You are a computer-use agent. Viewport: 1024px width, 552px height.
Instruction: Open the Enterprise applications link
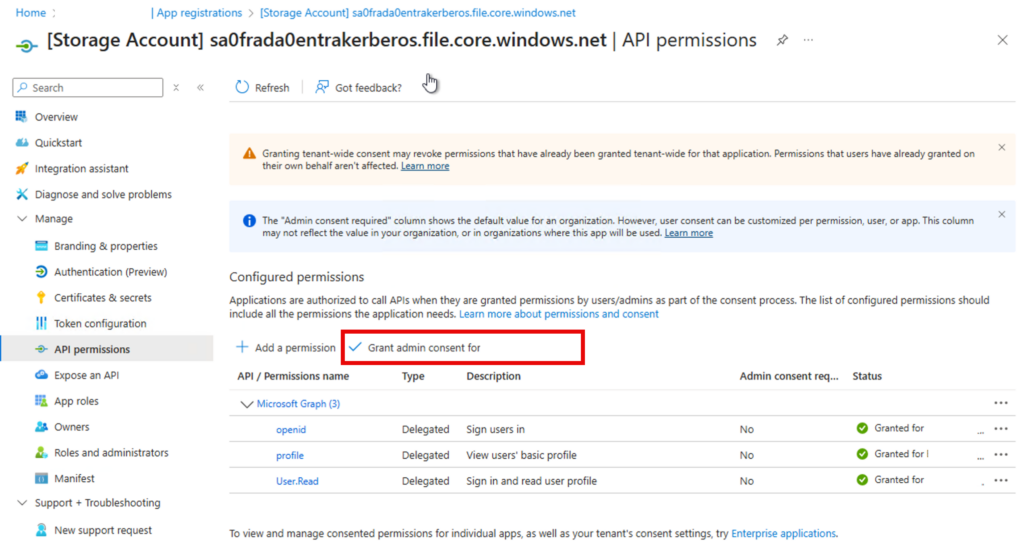coord(783,533)
